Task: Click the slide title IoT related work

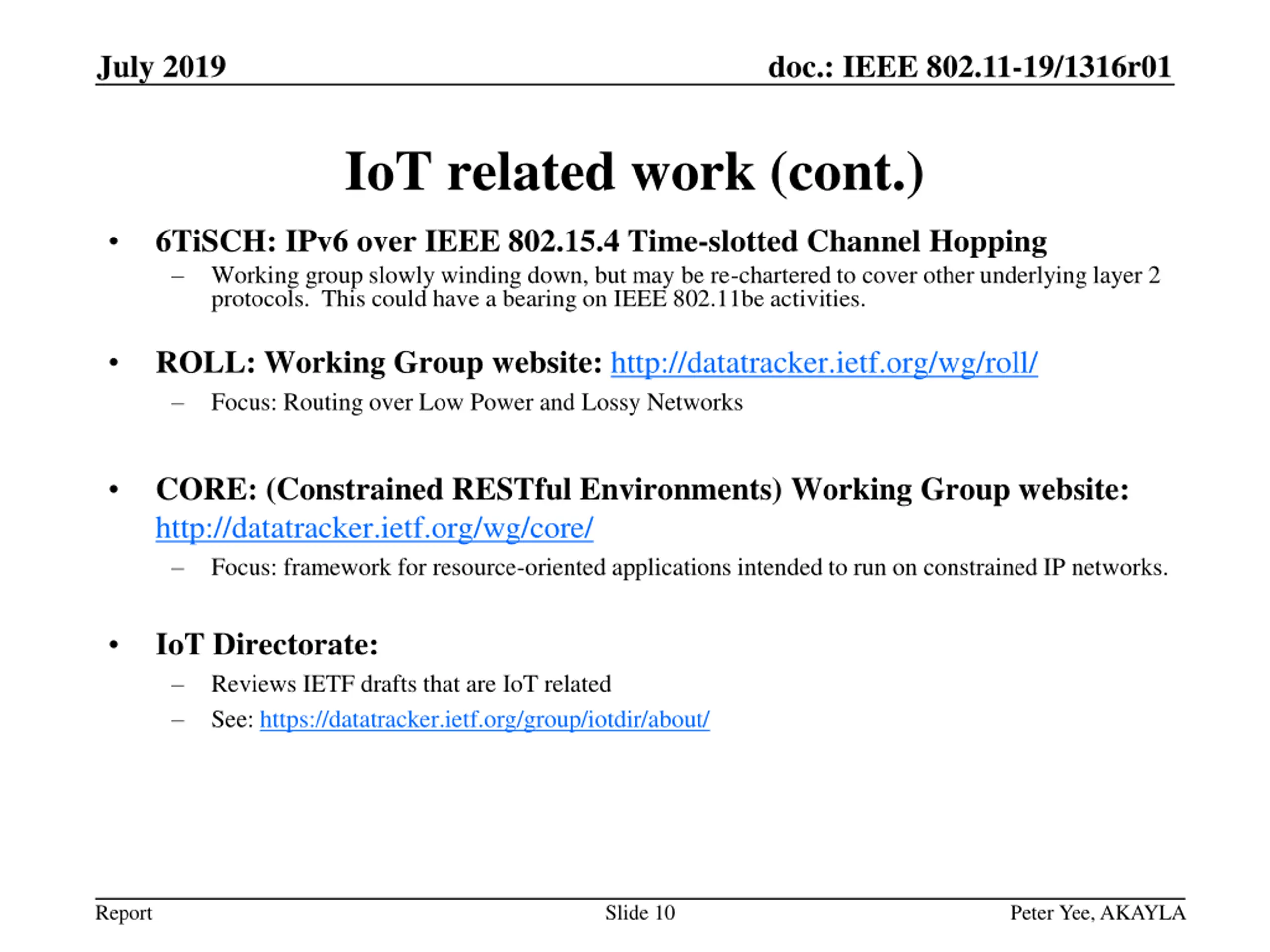Action: [x=635, y=172]
